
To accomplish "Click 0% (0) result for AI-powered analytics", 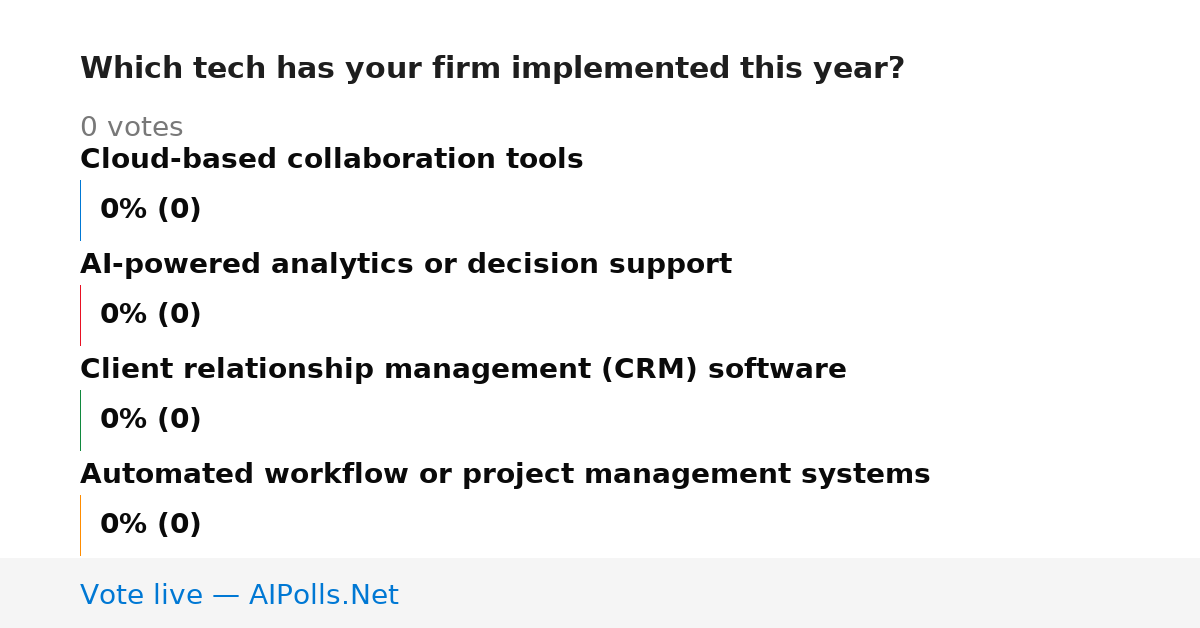I will pos(151,315).
